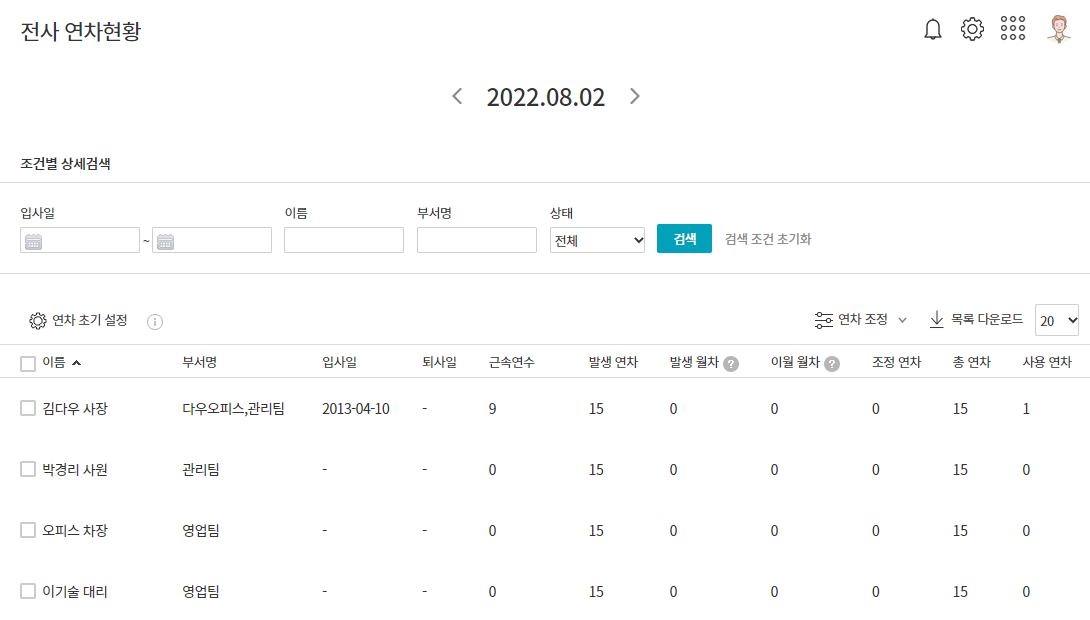
Task: Open the 상태 전체 dropdown
Action: [597, 240]
